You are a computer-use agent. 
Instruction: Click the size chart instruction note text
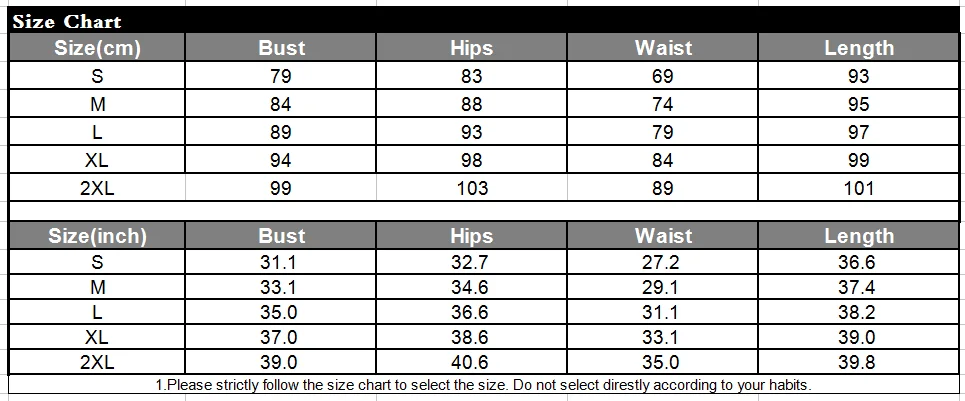[484, 385]
